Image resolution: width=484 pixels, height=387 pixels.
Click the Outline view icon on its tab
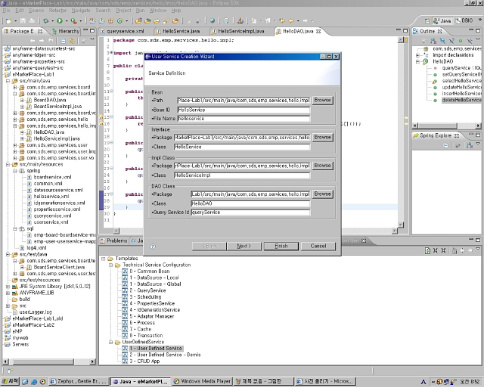click(415, 31)
